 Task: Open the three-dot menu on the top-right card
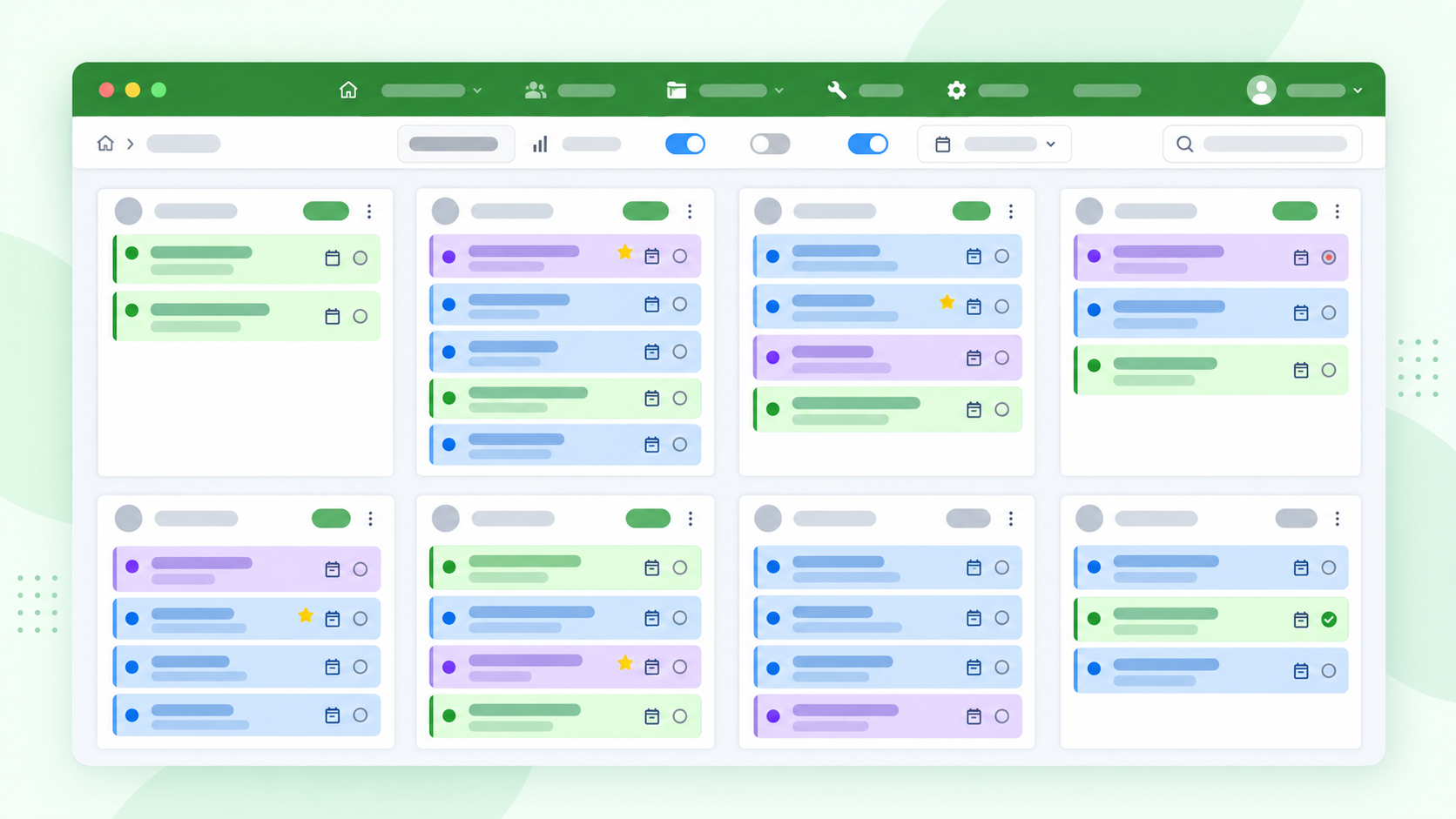[x=1338, y=211]
